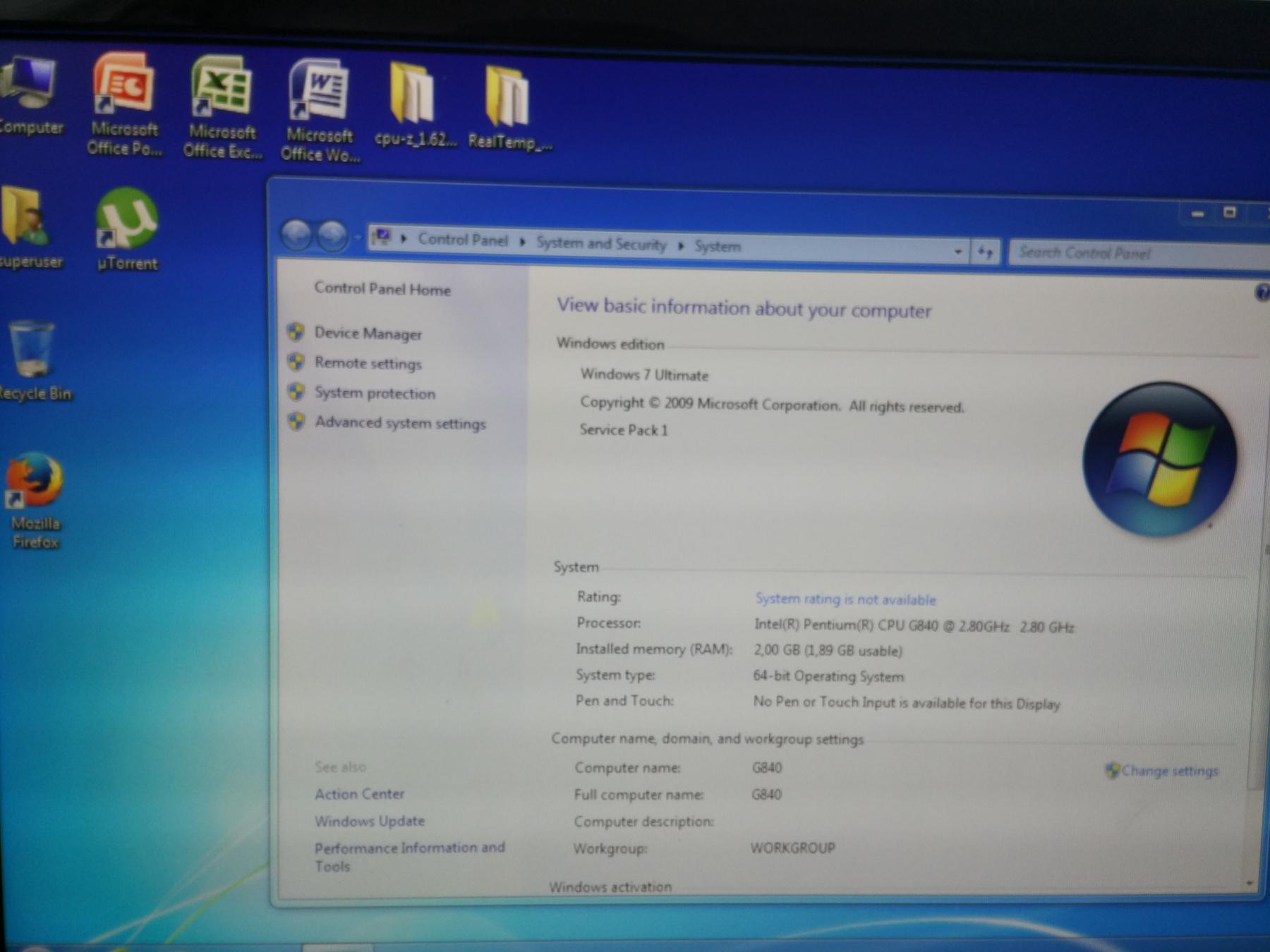
Task: Open Remote settings link
Action: pos(368,363)
